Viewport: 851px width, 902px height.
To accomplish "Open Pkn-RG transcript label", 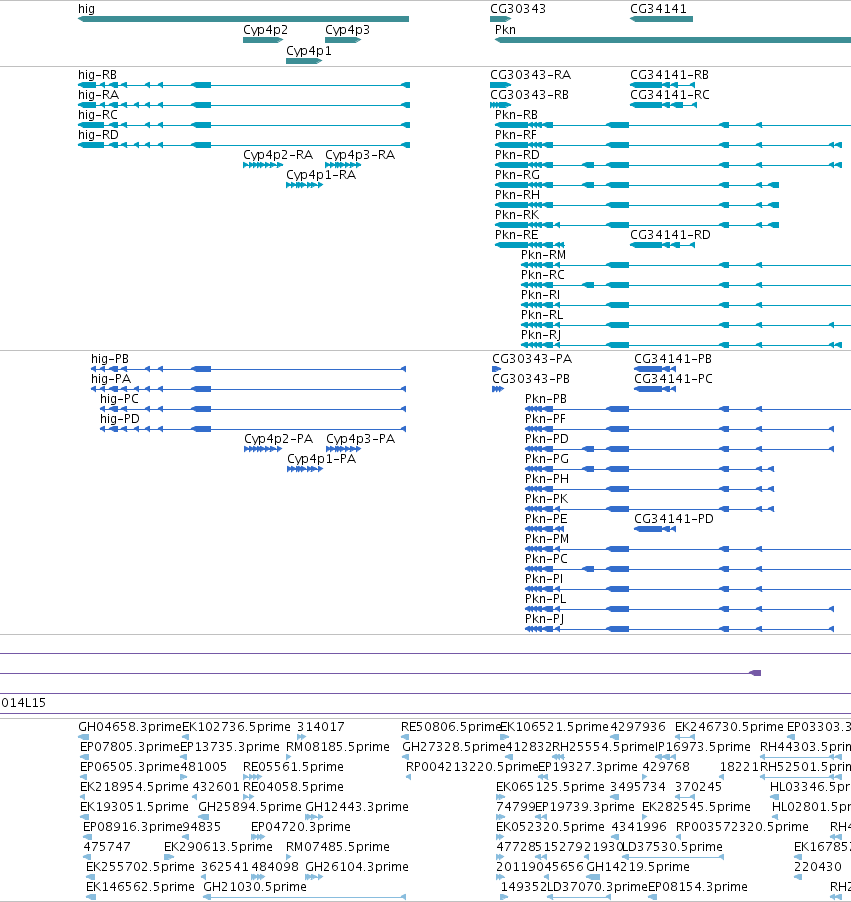I will click(x=517, y=175).
